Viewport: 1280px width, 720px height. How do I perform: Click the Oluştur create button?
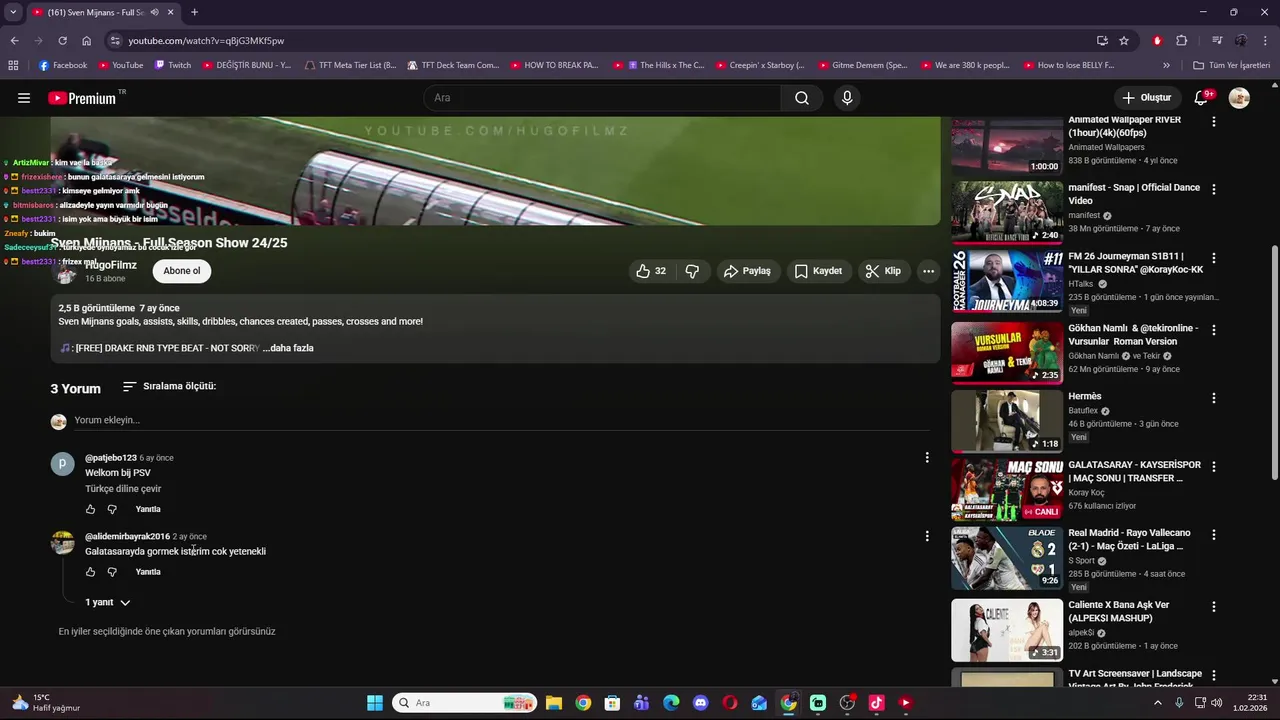[x=1146, y=98]
